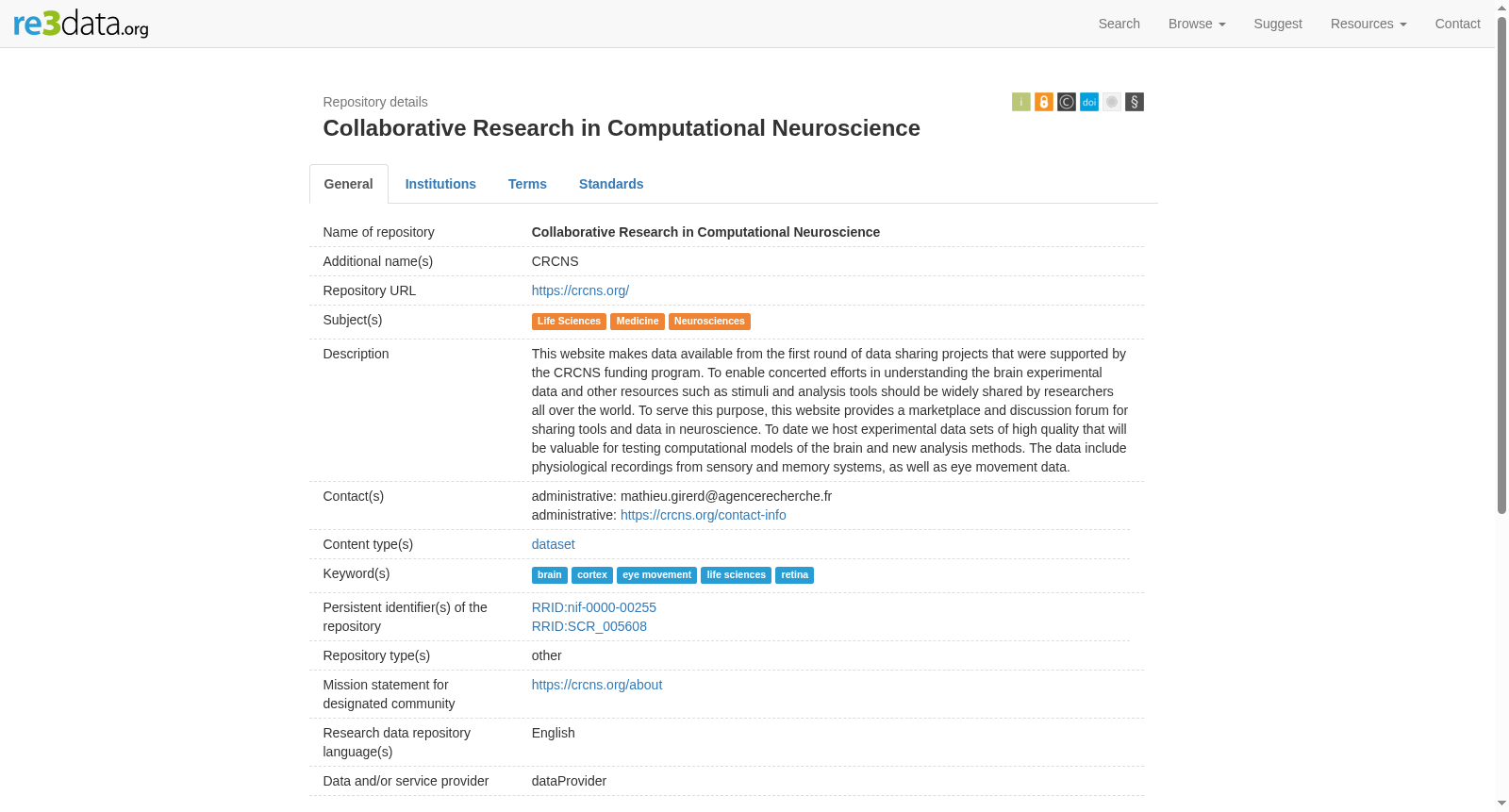1509x812 pixels.
Task: Switch to the Terms tab
Action: 527,184
